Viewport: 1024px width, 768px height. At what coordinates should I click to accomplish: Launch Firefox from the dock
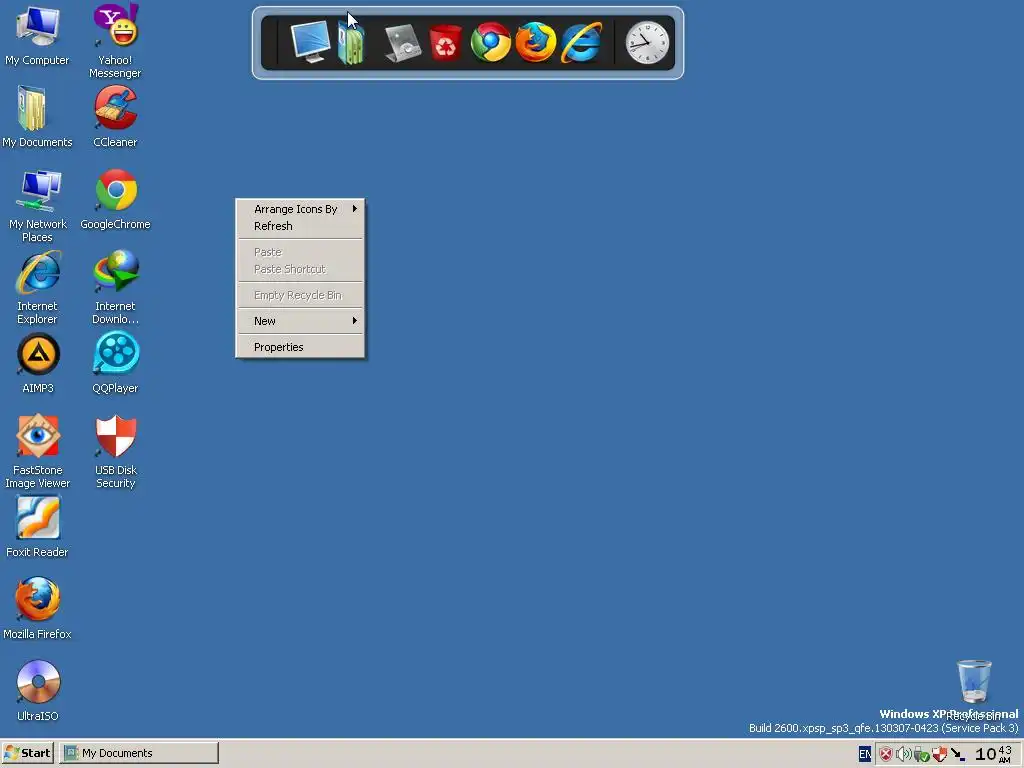[536, 42]
